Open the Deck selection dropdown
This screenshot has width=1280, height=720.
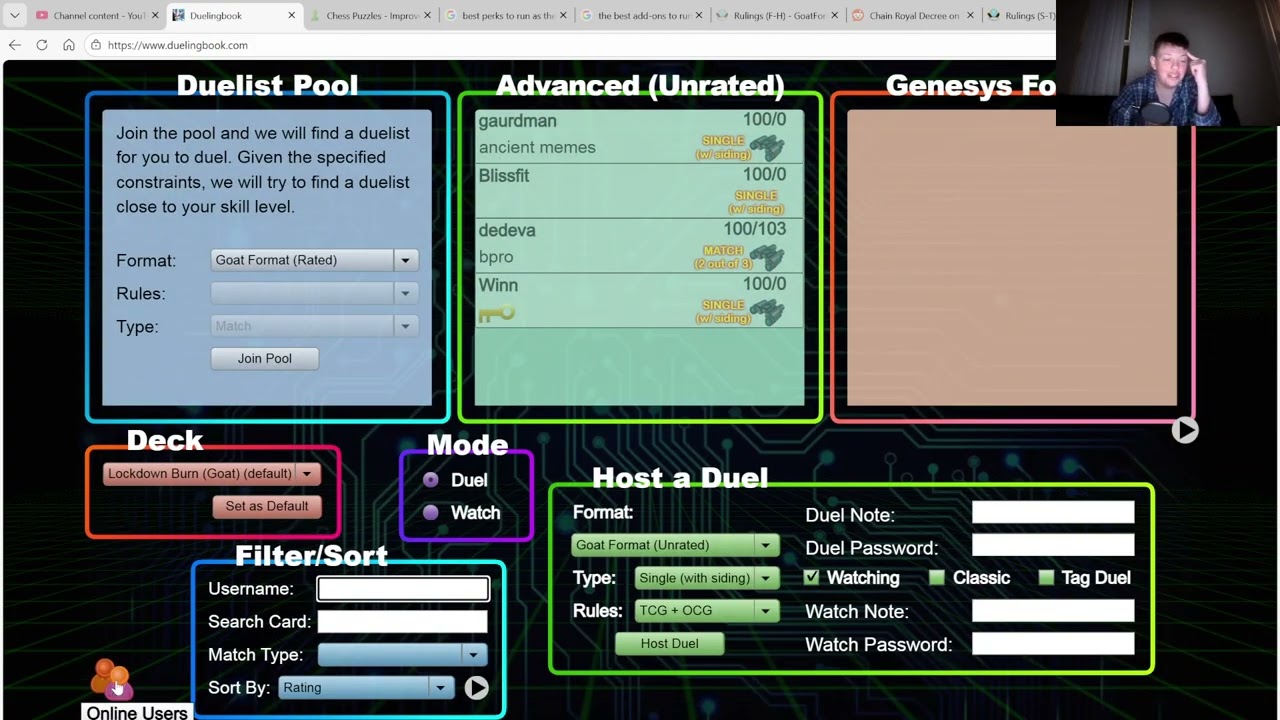[x=212, y=474]
